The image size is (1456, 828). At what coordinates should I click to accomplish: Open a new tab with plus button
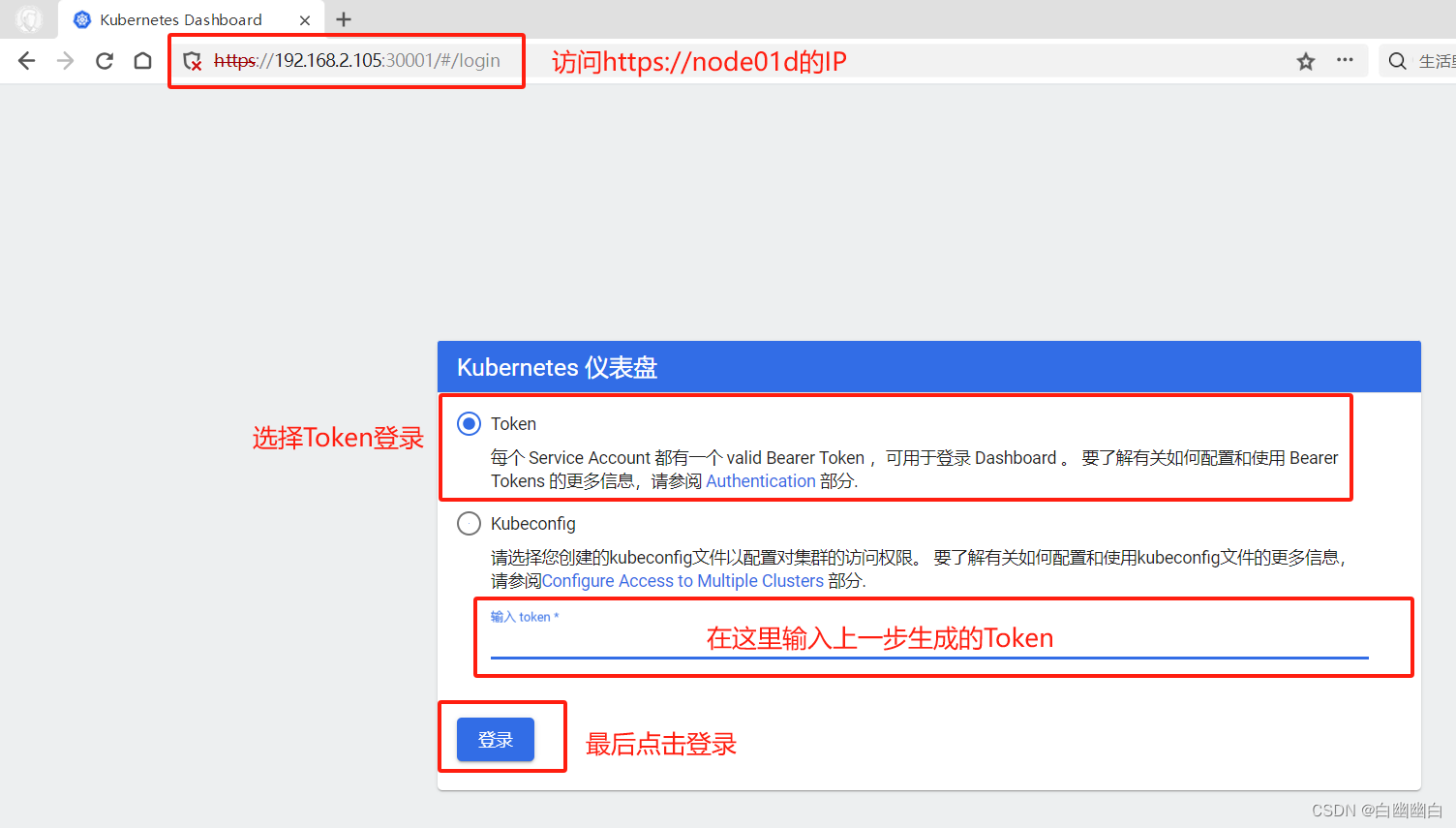tap(344, 19)
